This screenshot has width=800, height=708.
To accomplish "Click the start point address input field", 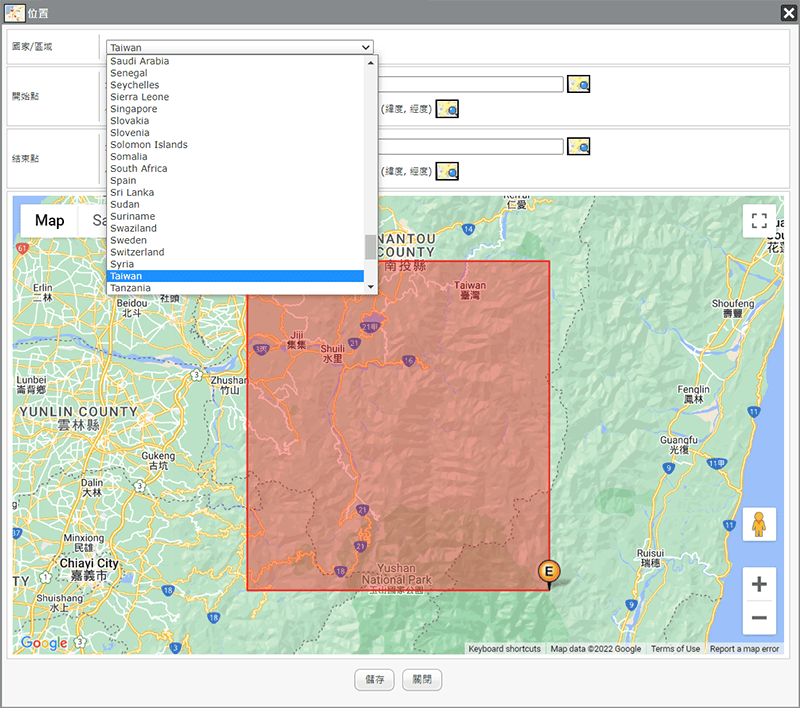I will [x=470, y=84].
